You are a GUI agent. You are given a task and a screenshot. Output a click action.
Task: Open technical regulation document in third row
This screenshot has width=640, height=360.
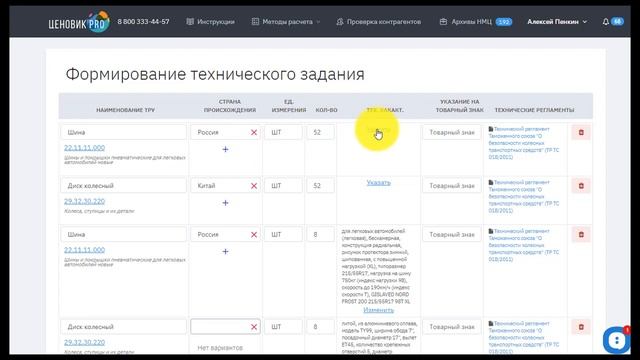524,245
